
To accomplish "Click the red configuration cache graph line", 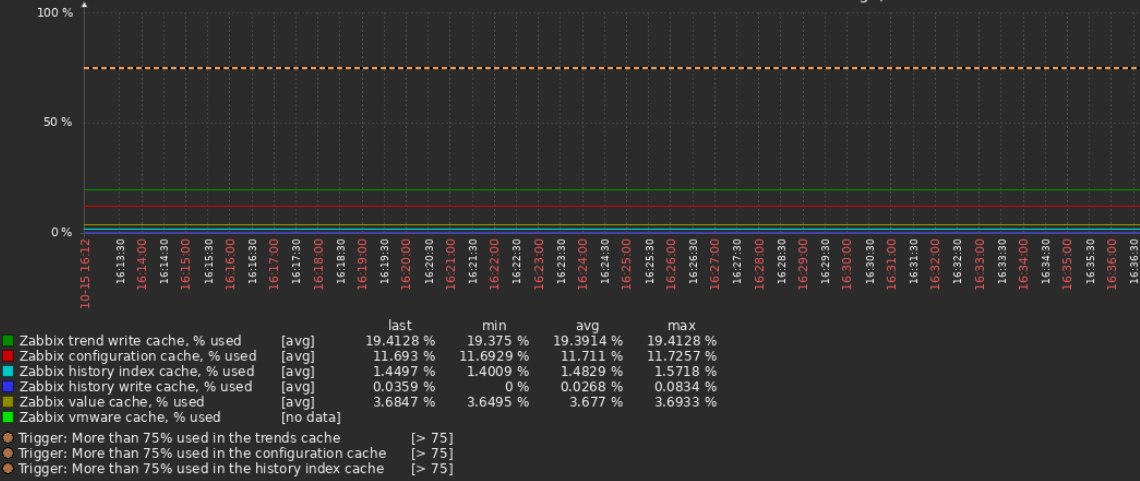I will [612, 206].
